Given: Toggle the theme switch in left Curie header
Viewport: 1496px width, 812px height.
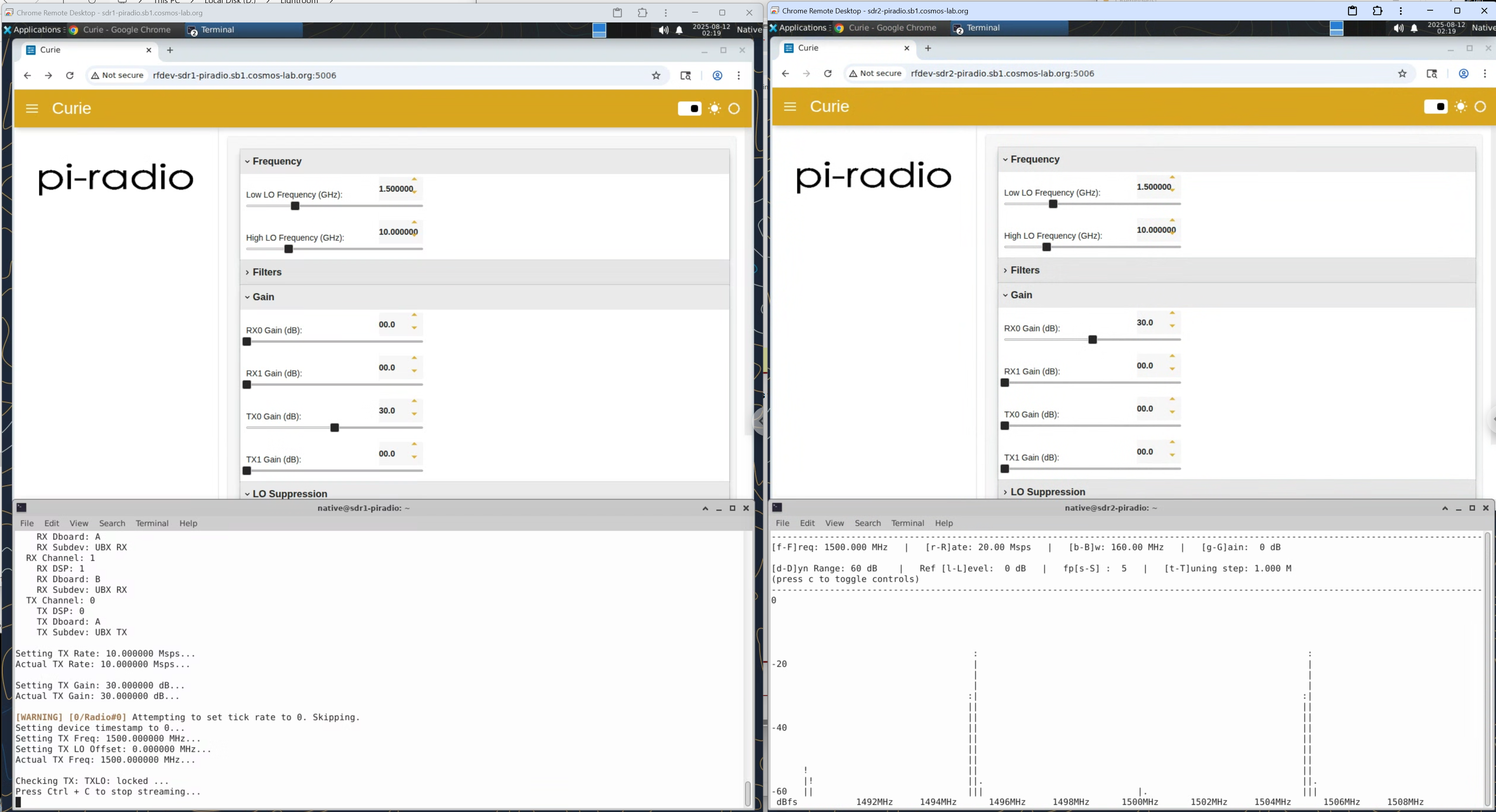Looking at the screenshot, I should (689, 109).
